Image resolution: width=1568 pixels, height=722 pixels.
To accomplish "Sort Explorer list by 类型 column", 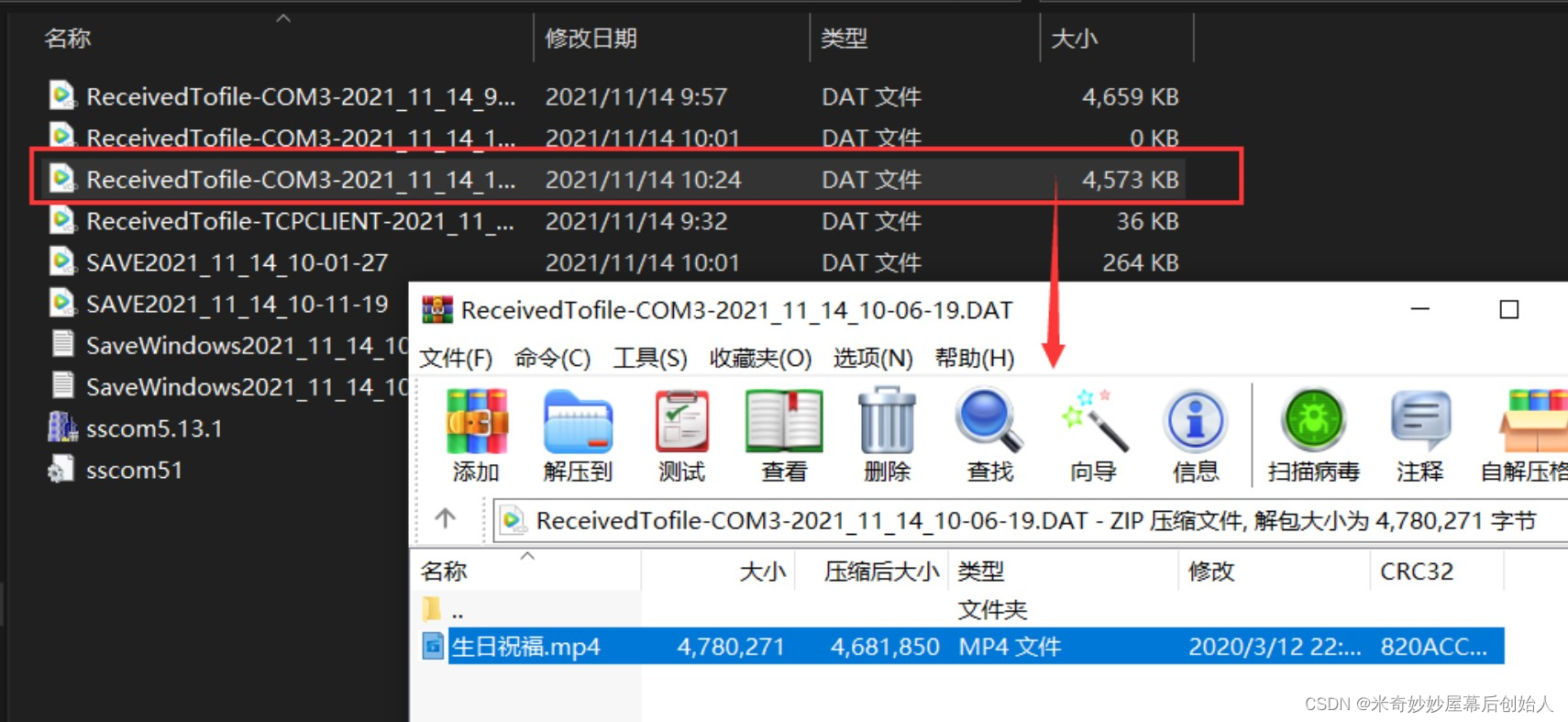I will [844, 39].
